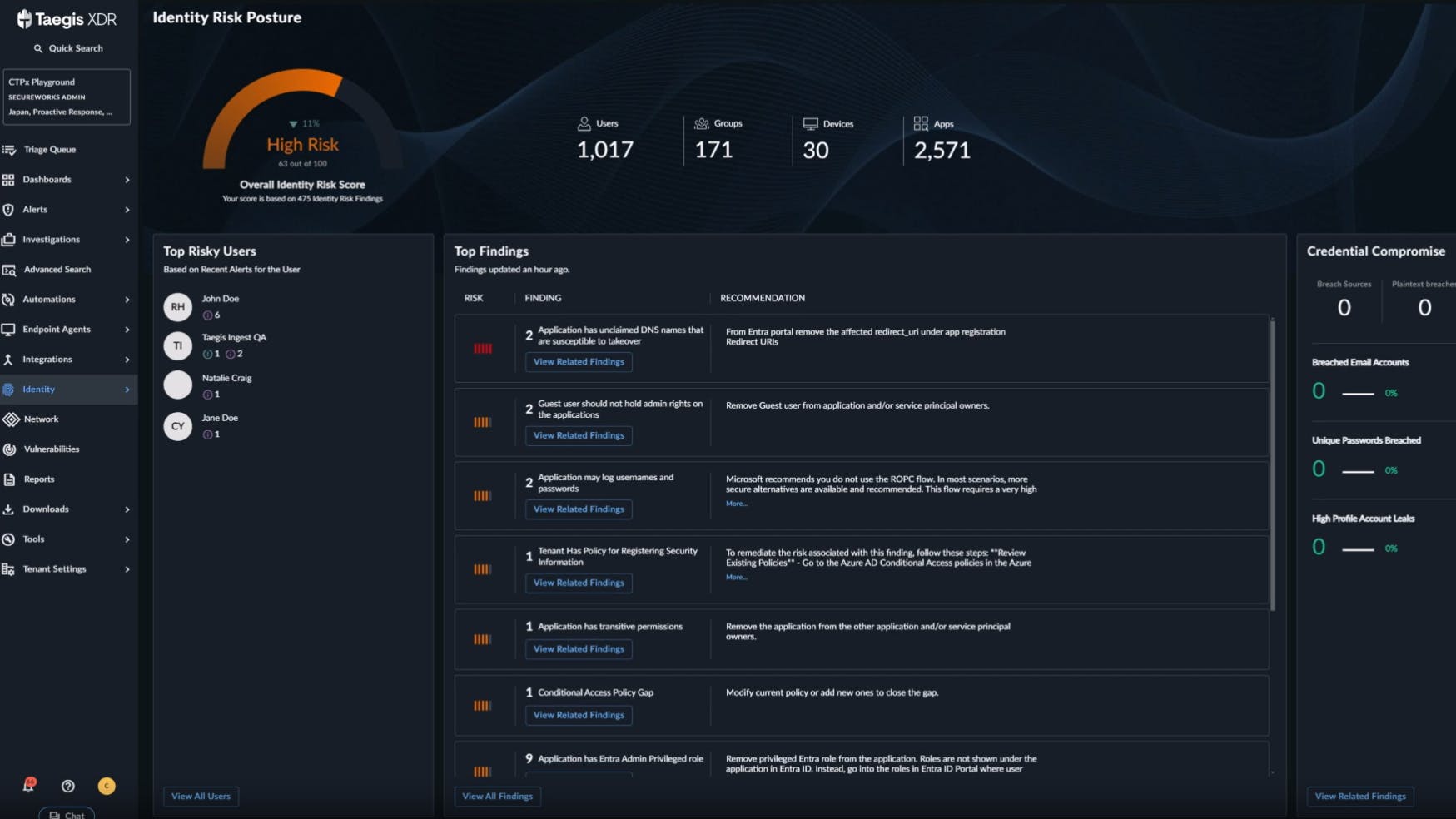
Task: Select Identity in the sidebar
Action: [x=39, y=390]
